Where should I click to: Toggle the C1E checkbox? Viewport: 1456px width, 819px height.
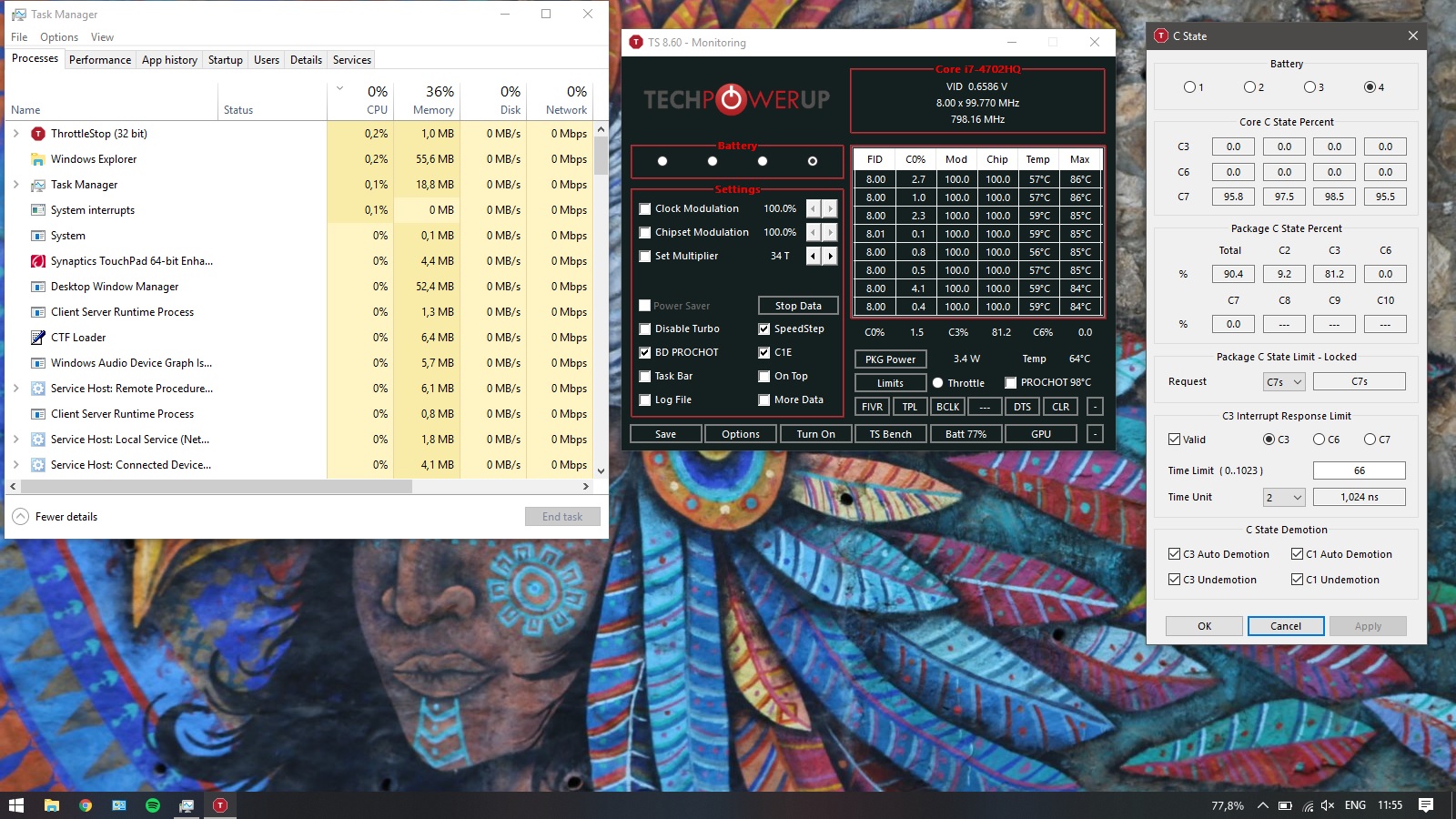tap(764, 352)
